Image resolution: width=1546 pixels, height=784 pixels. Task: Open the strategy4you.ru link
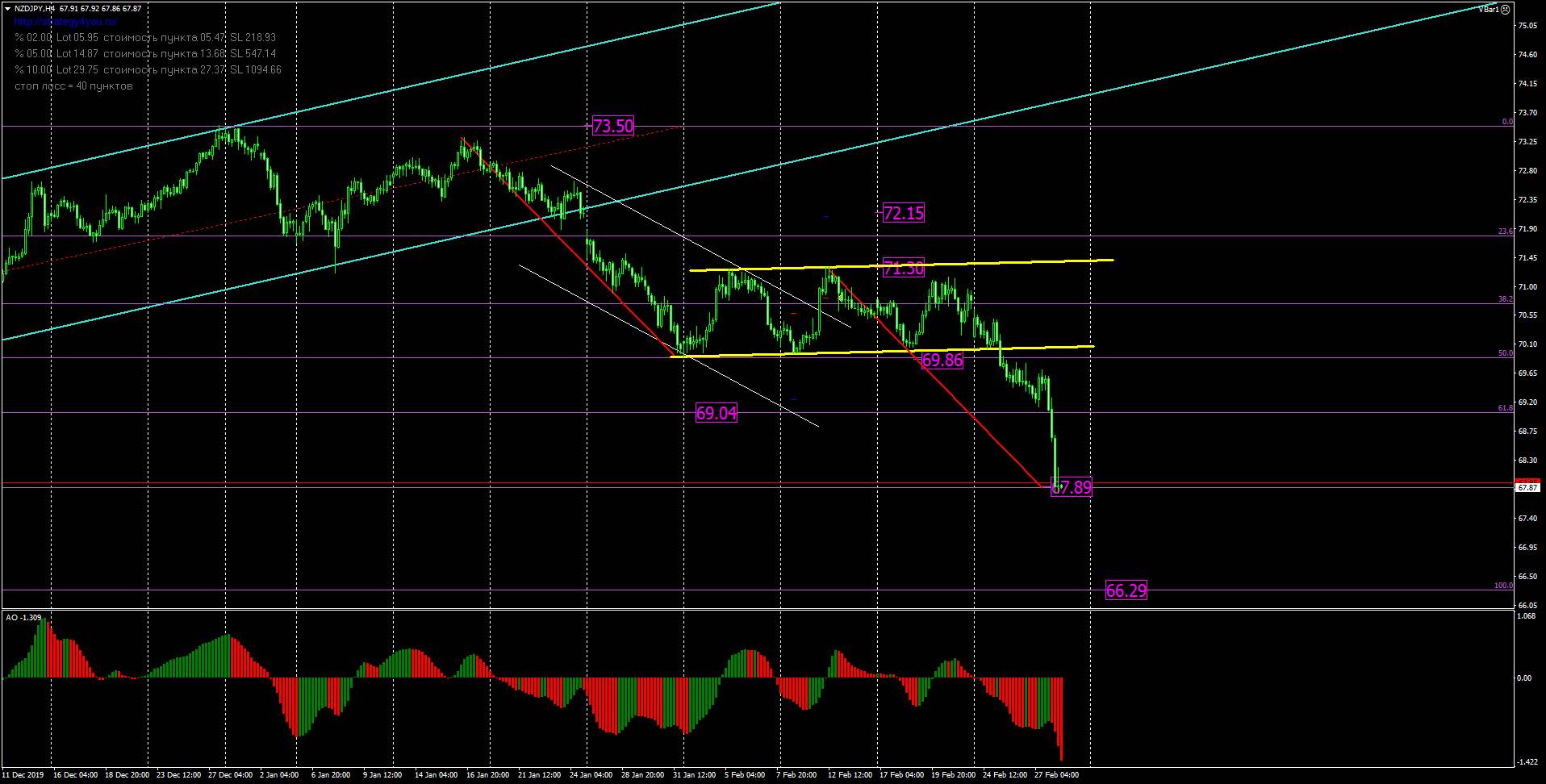coord(65,22)
